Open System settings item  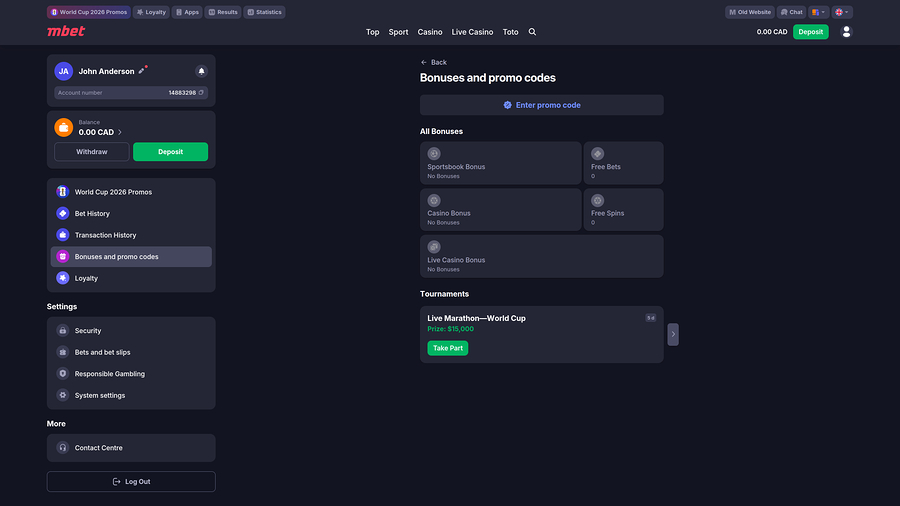pyautogui.click(x=131, y=395)
